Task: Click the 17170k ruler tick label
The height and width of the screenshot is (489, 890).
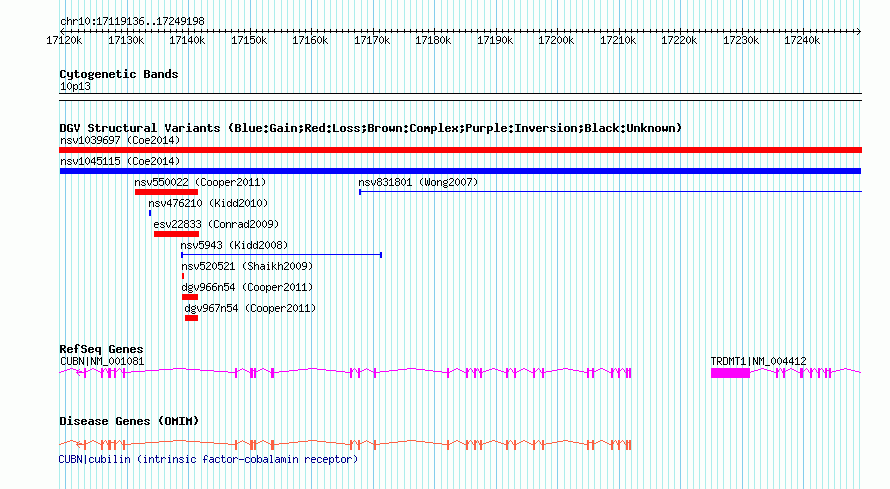Action: (372, 40)
